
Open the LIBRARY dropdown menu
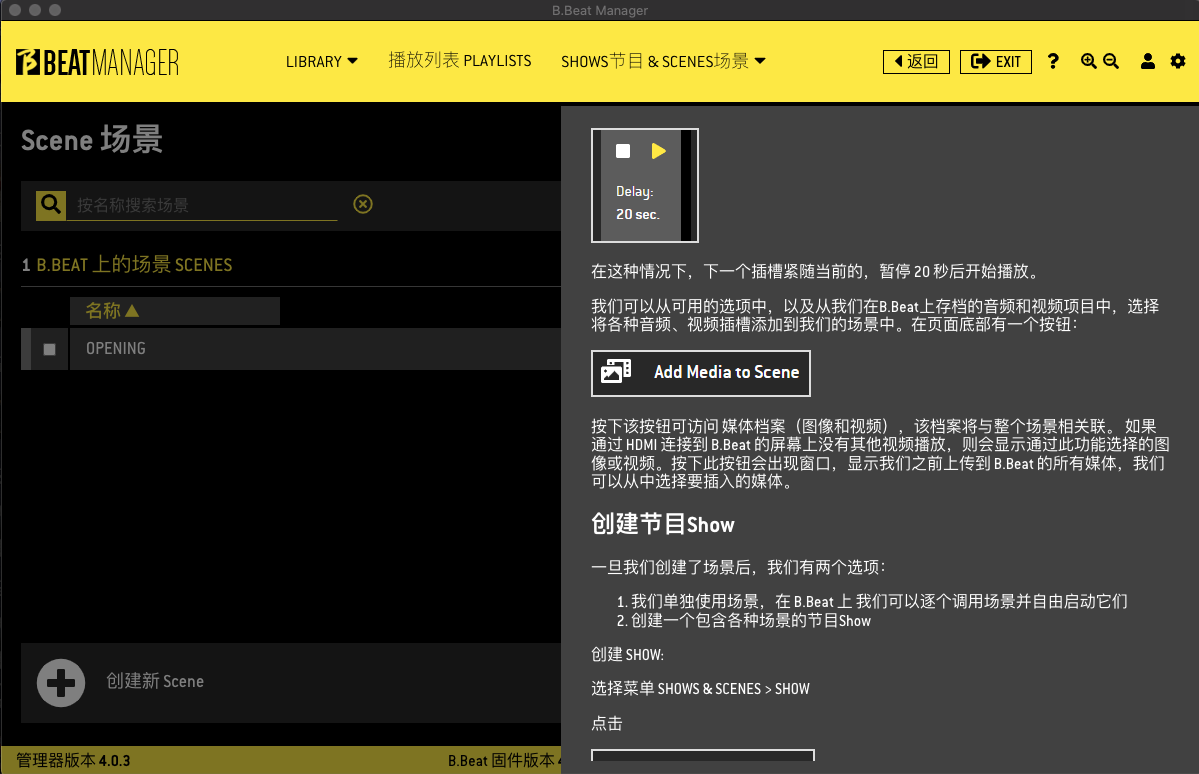(x=321, y=61)
